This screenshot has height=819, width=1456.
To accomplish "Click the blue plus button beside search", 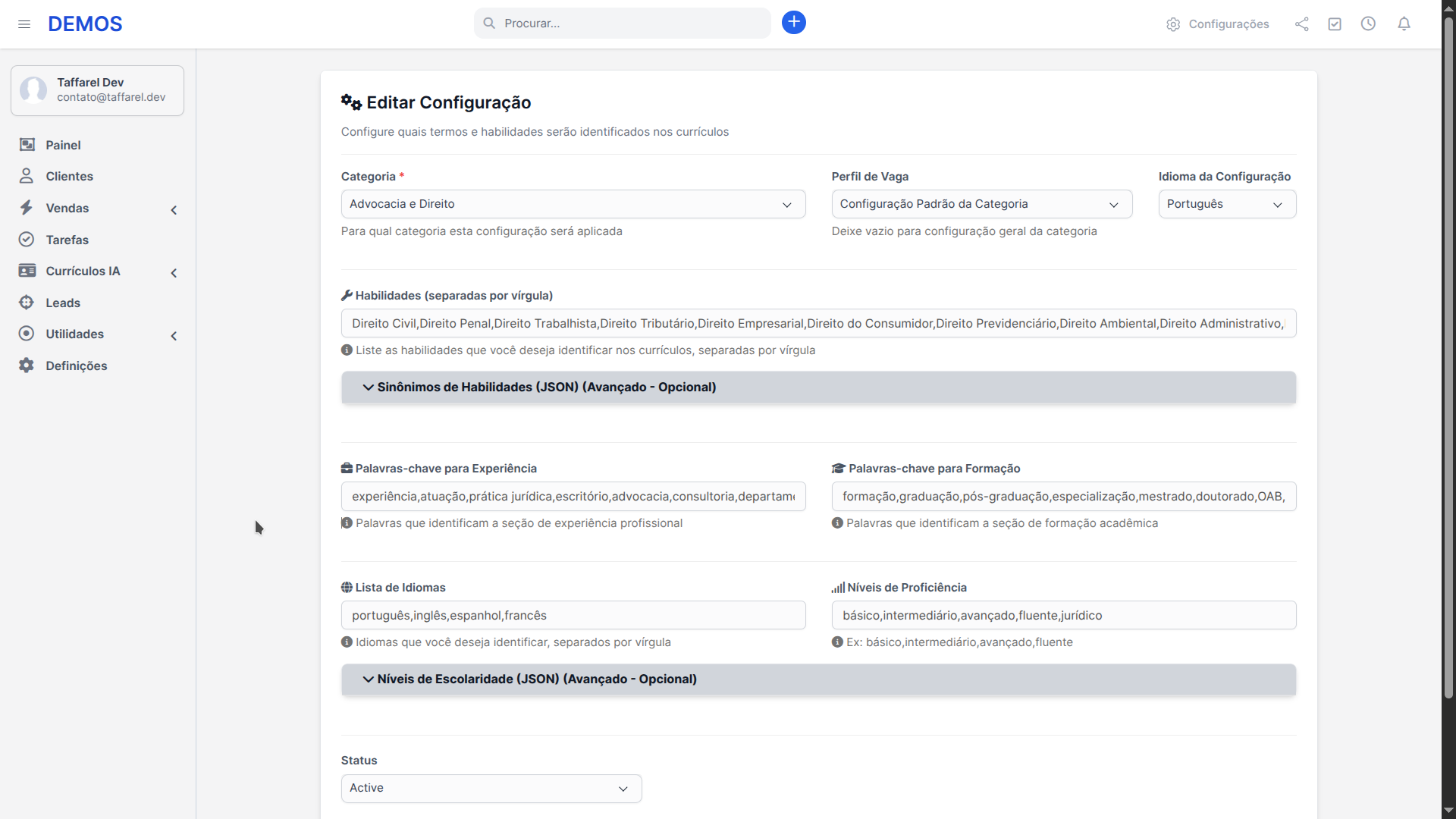I will pos(793,22).
